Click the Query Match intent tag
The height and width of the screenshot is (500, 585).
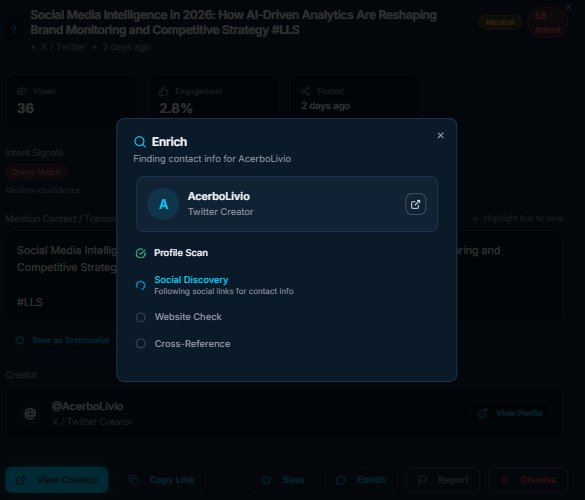[36, 172]
